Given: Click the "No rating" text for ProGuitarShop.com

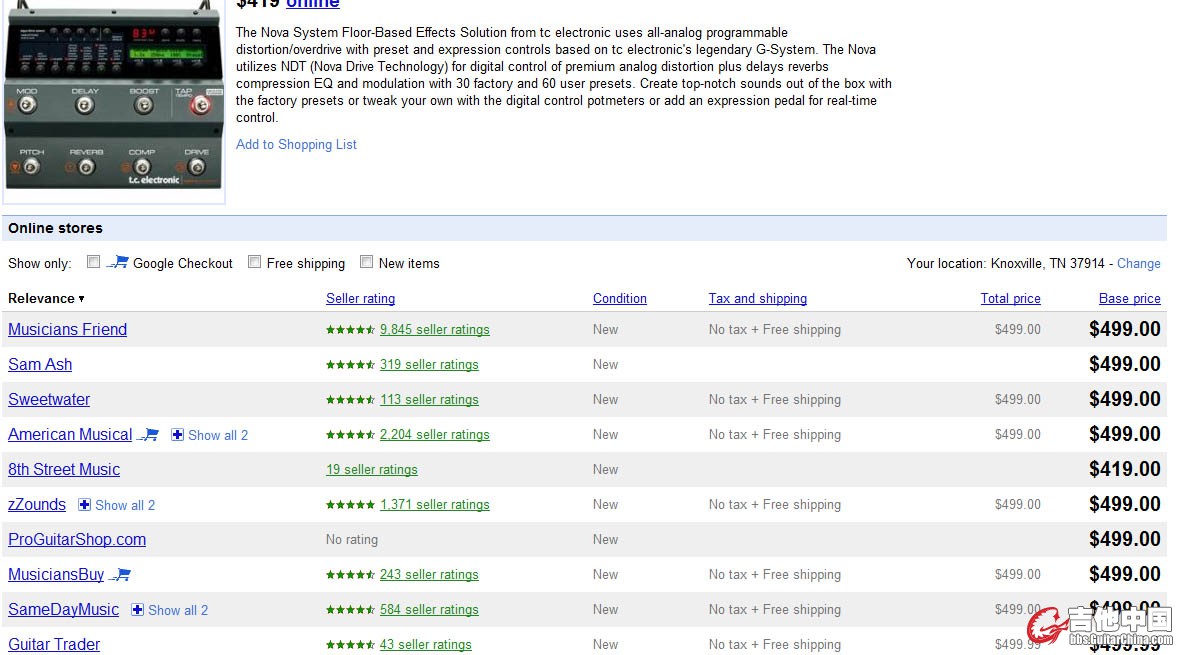Looking at the screenshot, I should (351, 540).
